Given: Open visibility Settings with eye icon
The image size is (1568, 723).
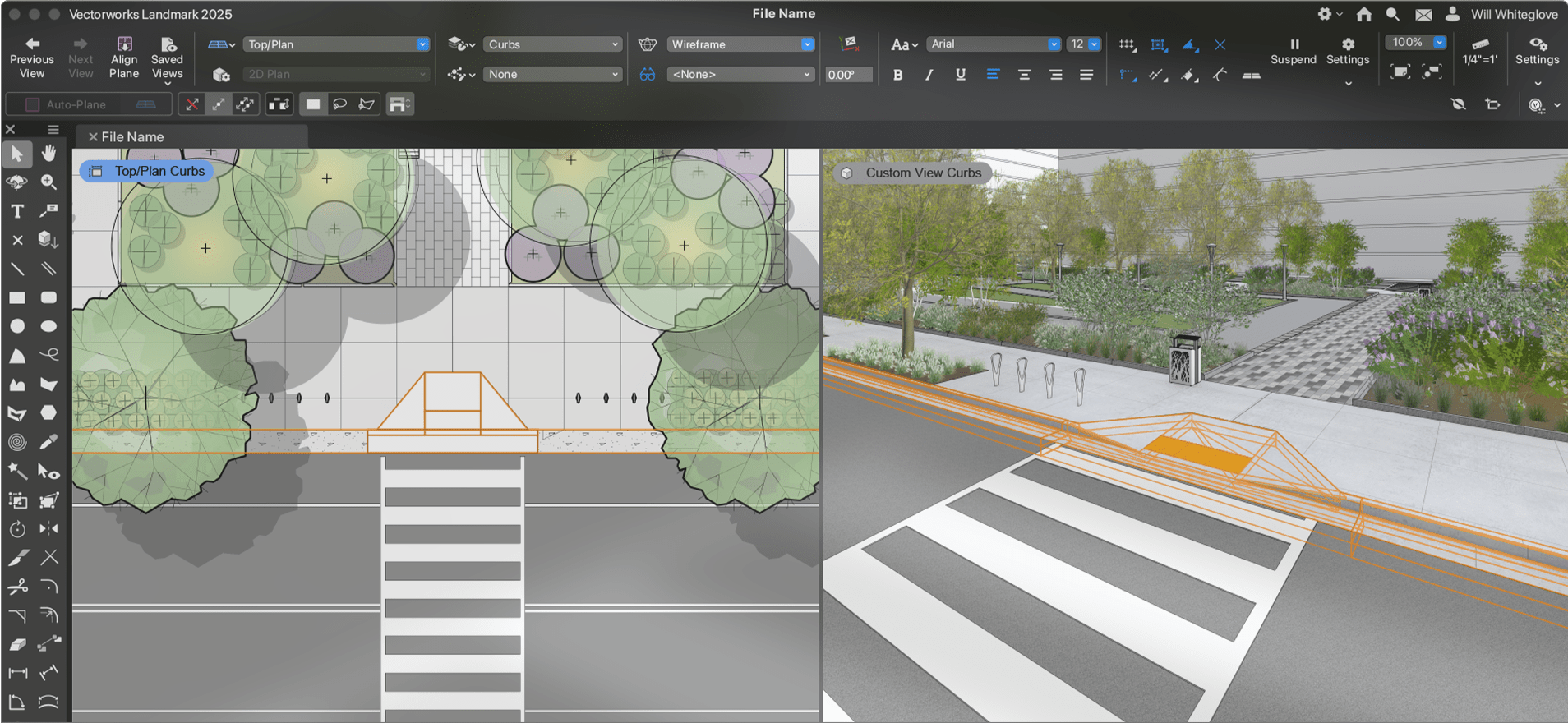Looking at the screenshot, I should pos(1538,53).
